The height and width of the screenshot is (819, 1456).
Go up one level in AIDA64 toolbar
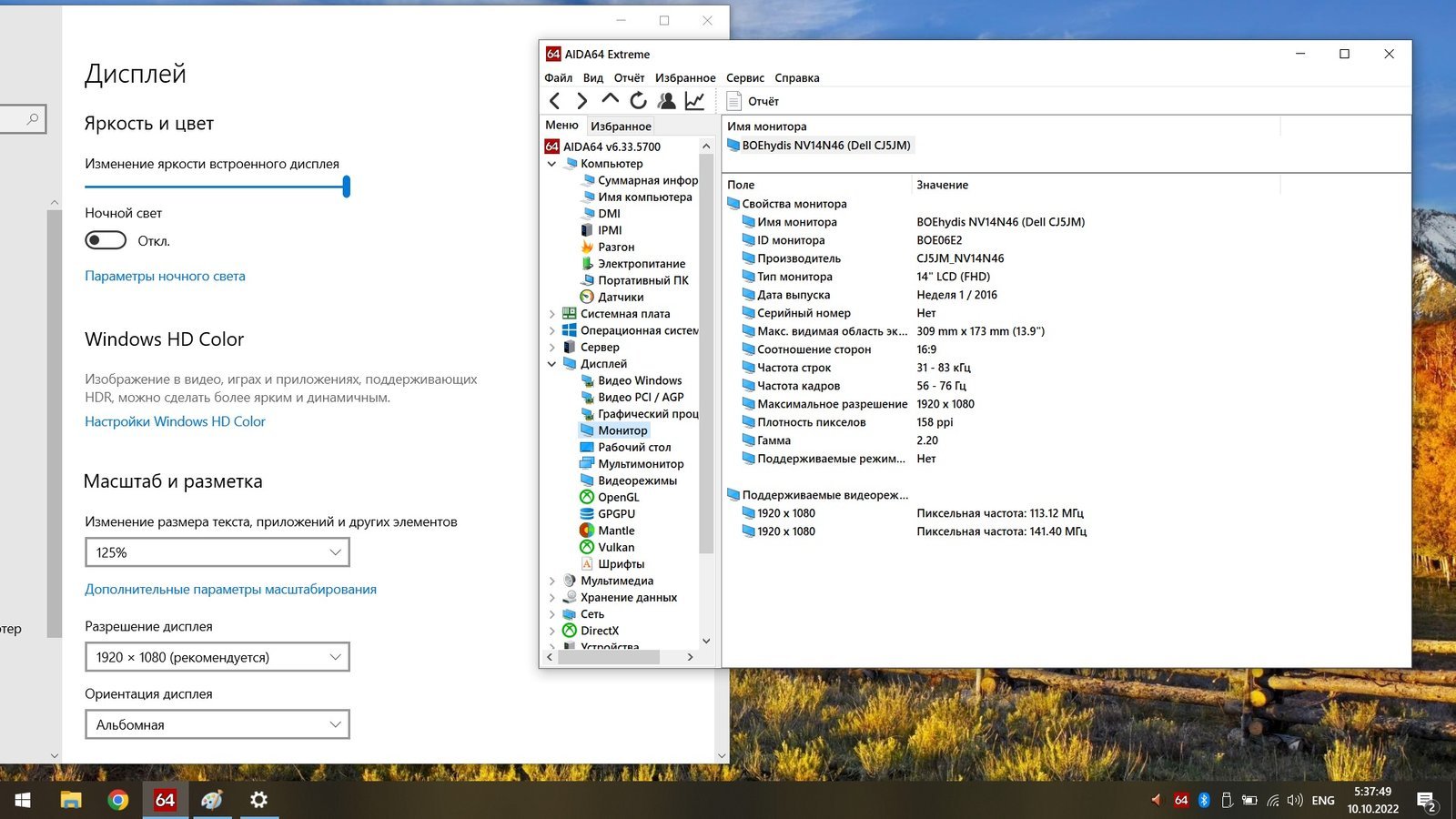coord(611,101)
